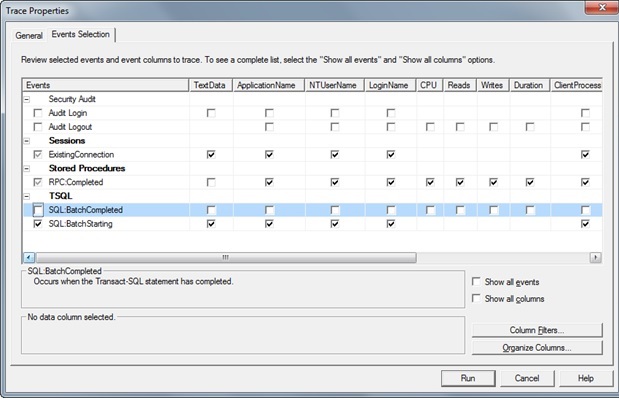
Task: Check Reads for Audit Logout row
Action: click(460, 127)
